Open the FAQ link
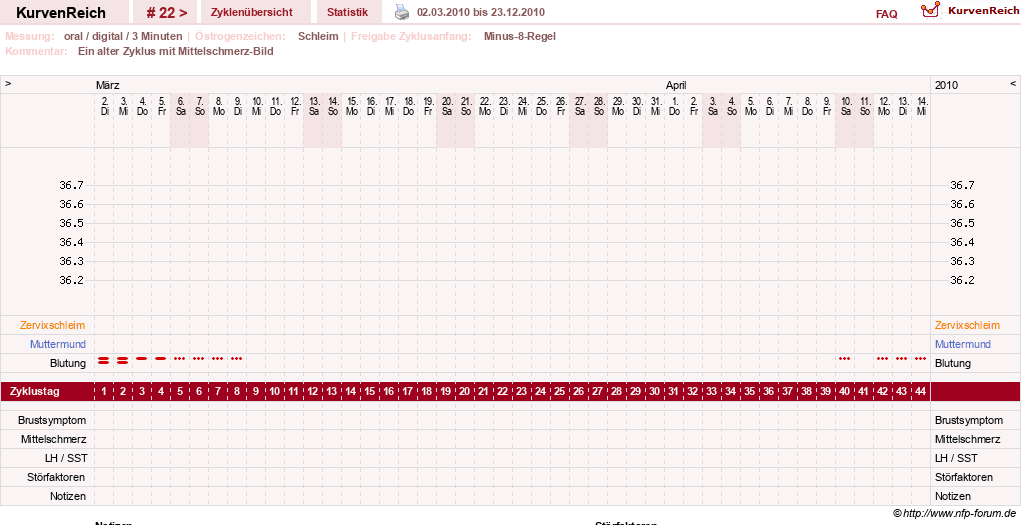The width and height of the screenshot is (1021, 525). pyautogui.click(x=886, y=14)
